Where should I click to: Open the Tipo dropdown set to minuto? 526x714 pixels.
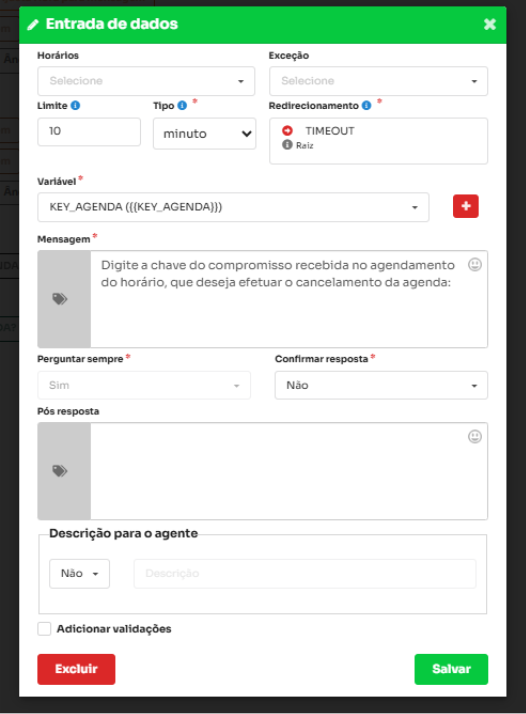click(204, 133)
